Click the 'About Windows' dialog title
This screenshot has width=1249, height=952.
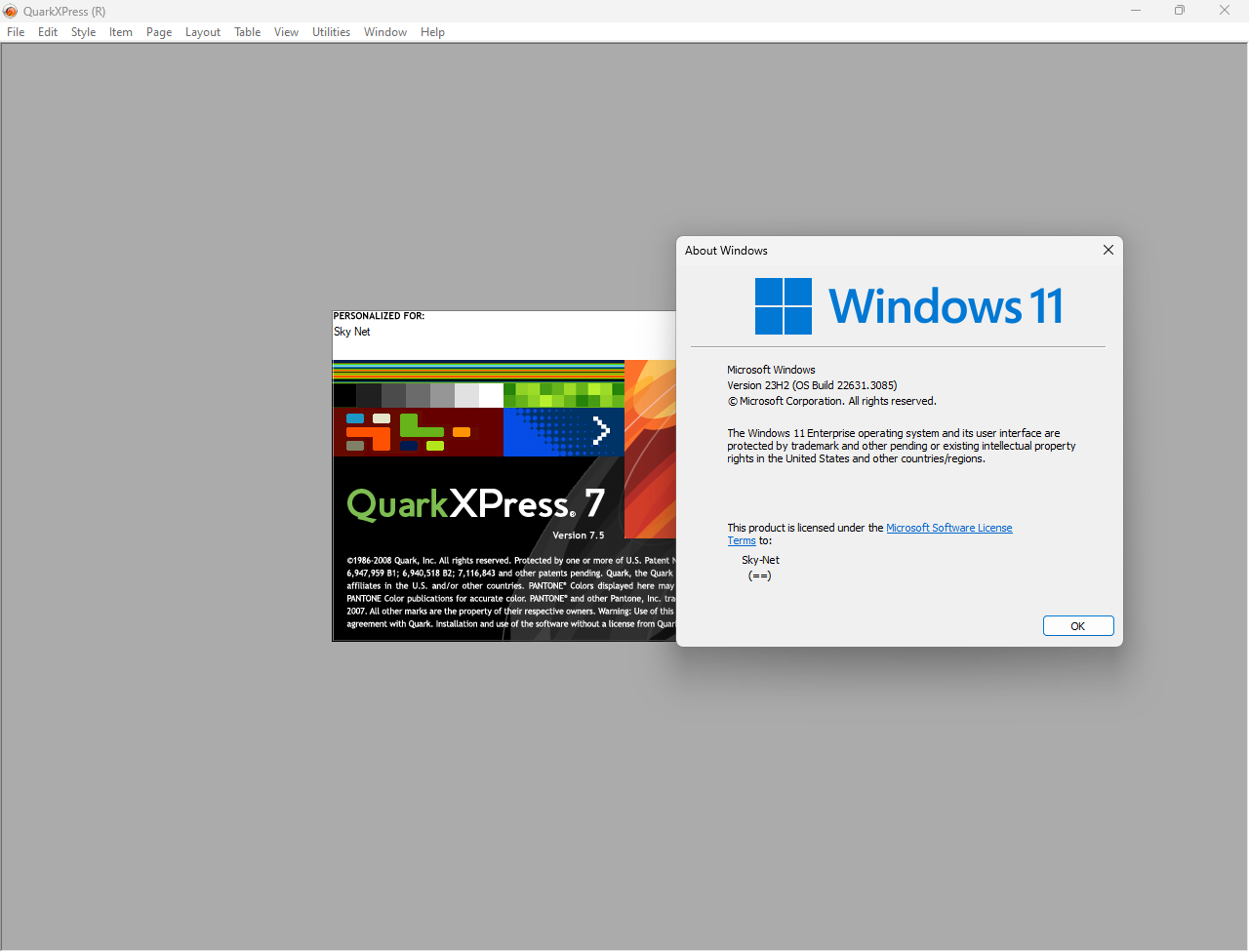click(726, 251)
